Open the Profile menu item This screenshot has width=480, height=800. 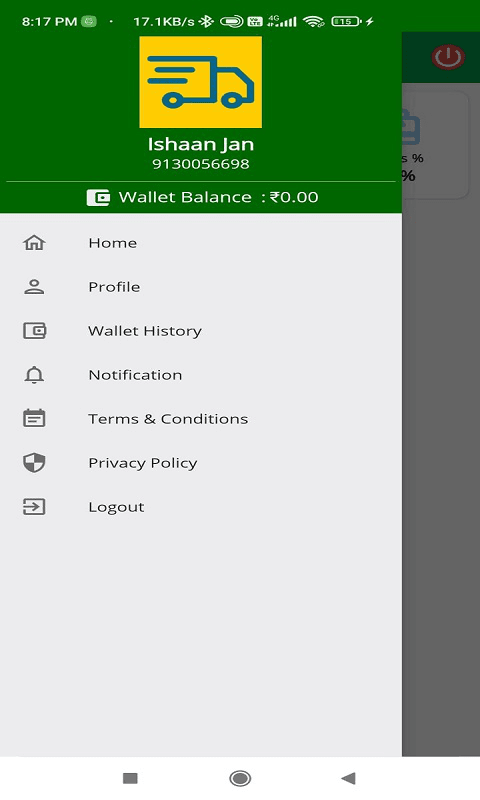(201, 287)
